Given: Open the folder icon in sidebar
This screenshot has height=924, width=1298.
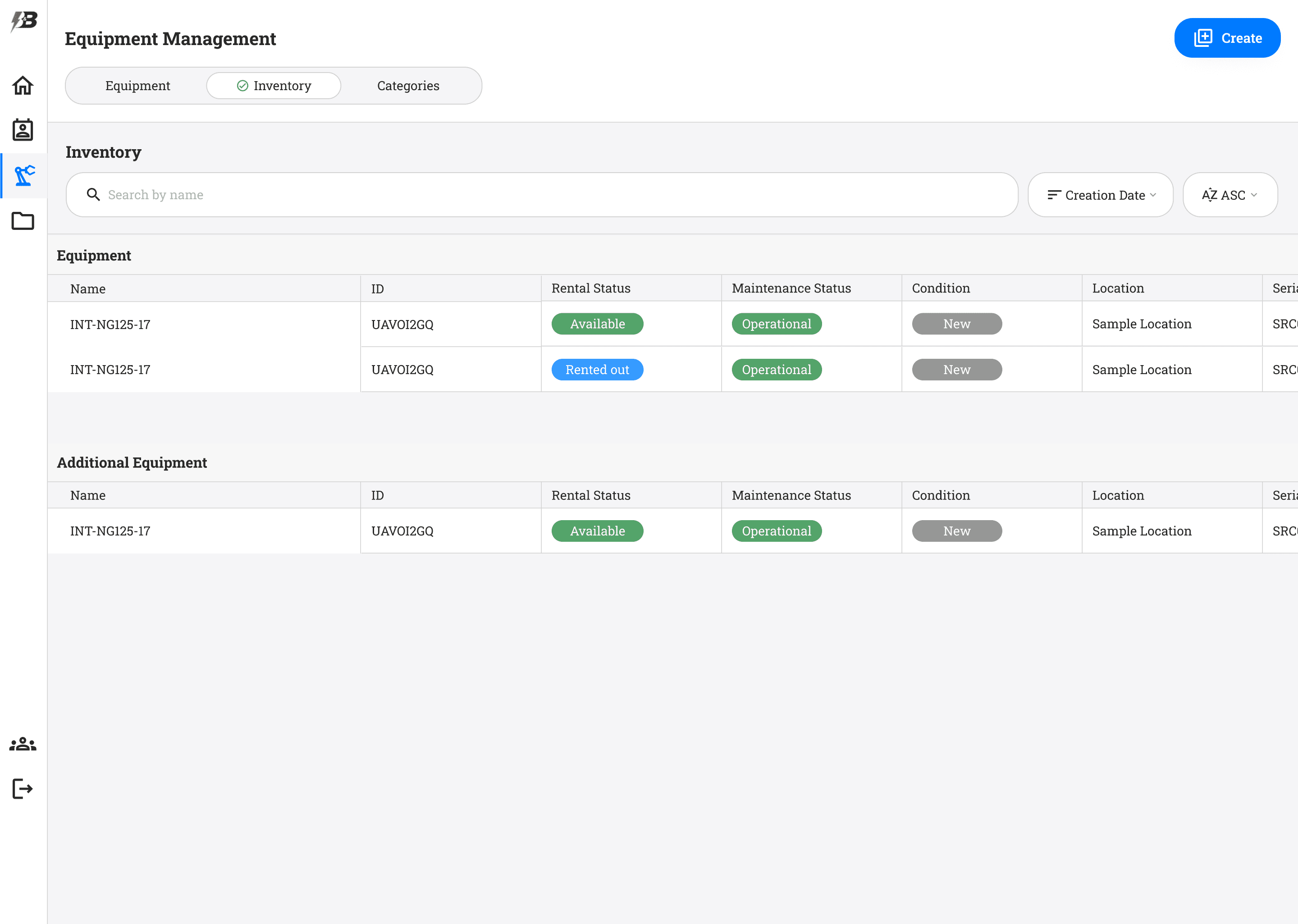Looking at the screenshot, I should [x=23, y=221].
